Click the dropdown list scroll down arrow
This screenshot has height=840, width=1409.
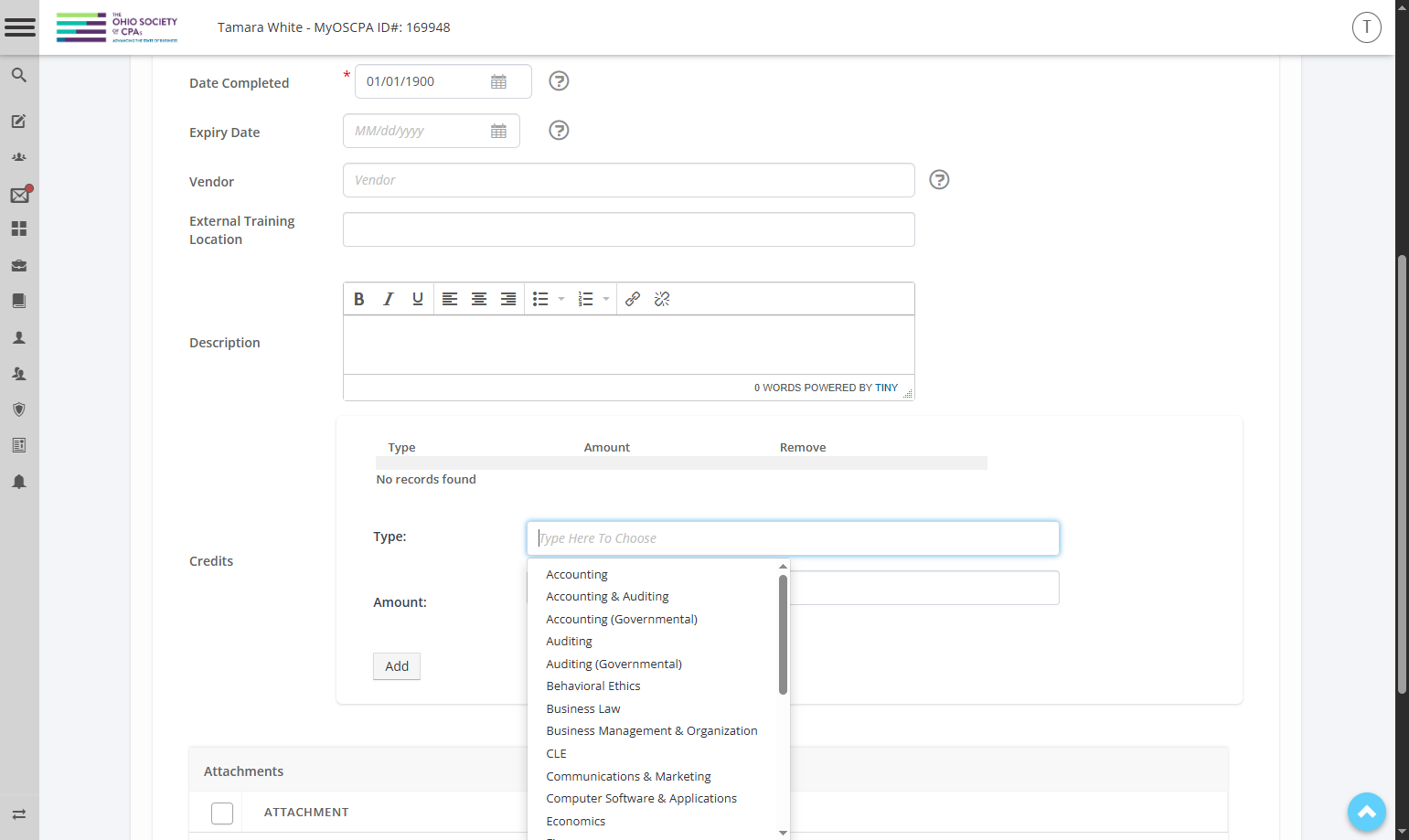tap(783, 833)
